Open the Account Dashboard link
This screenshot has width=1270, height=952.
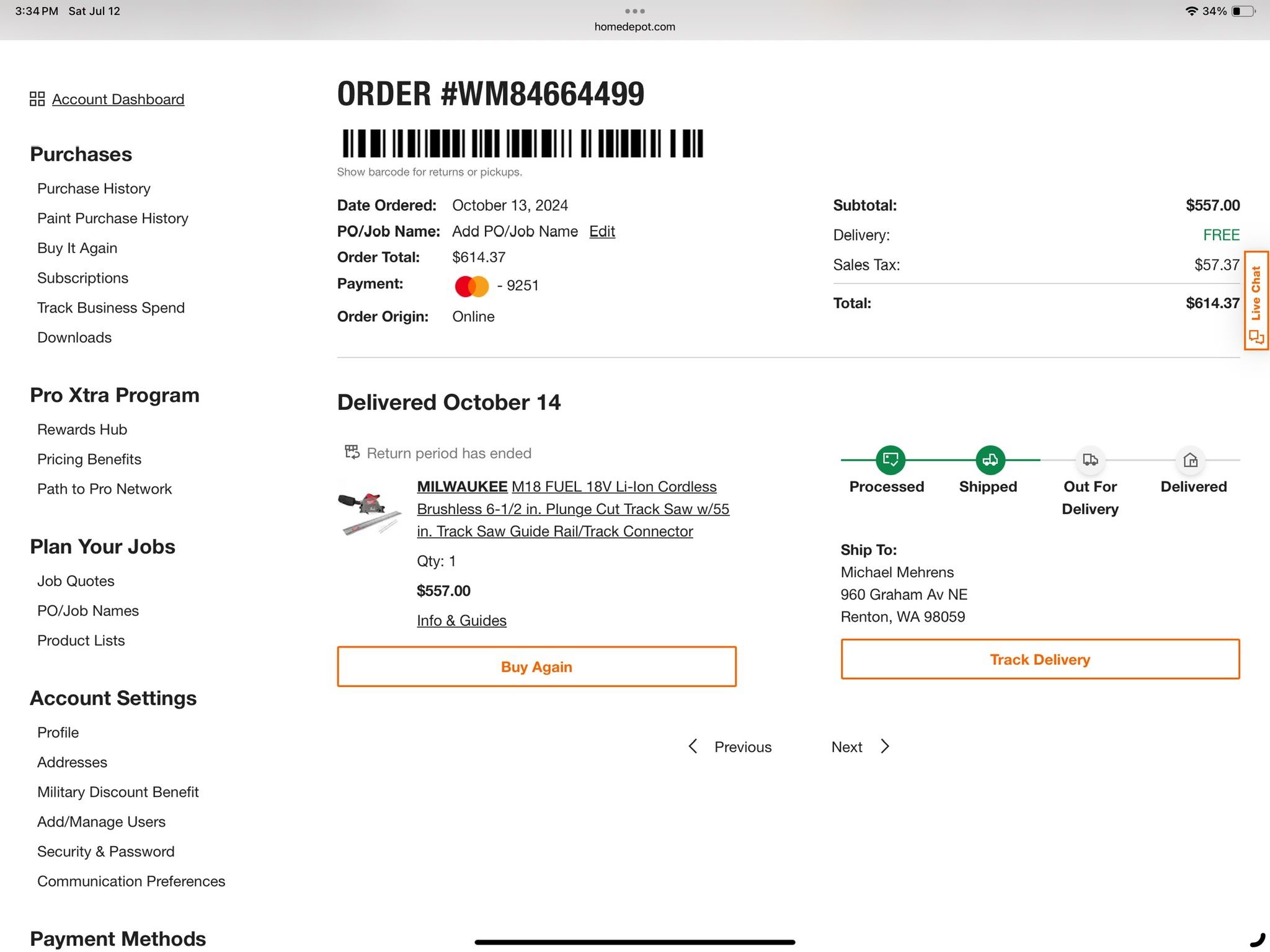click(x=118, y=99)
